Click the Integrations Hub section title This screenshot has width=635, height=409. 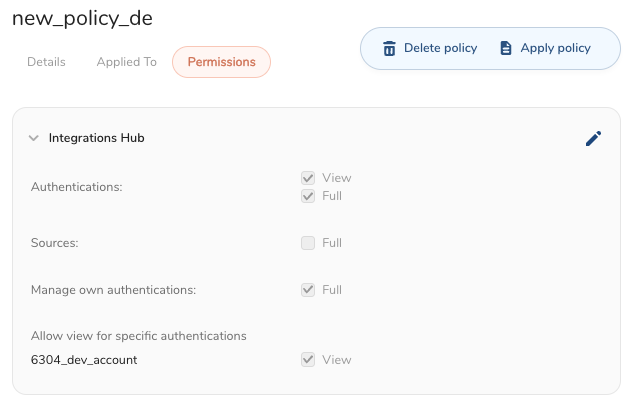[96, 138]
